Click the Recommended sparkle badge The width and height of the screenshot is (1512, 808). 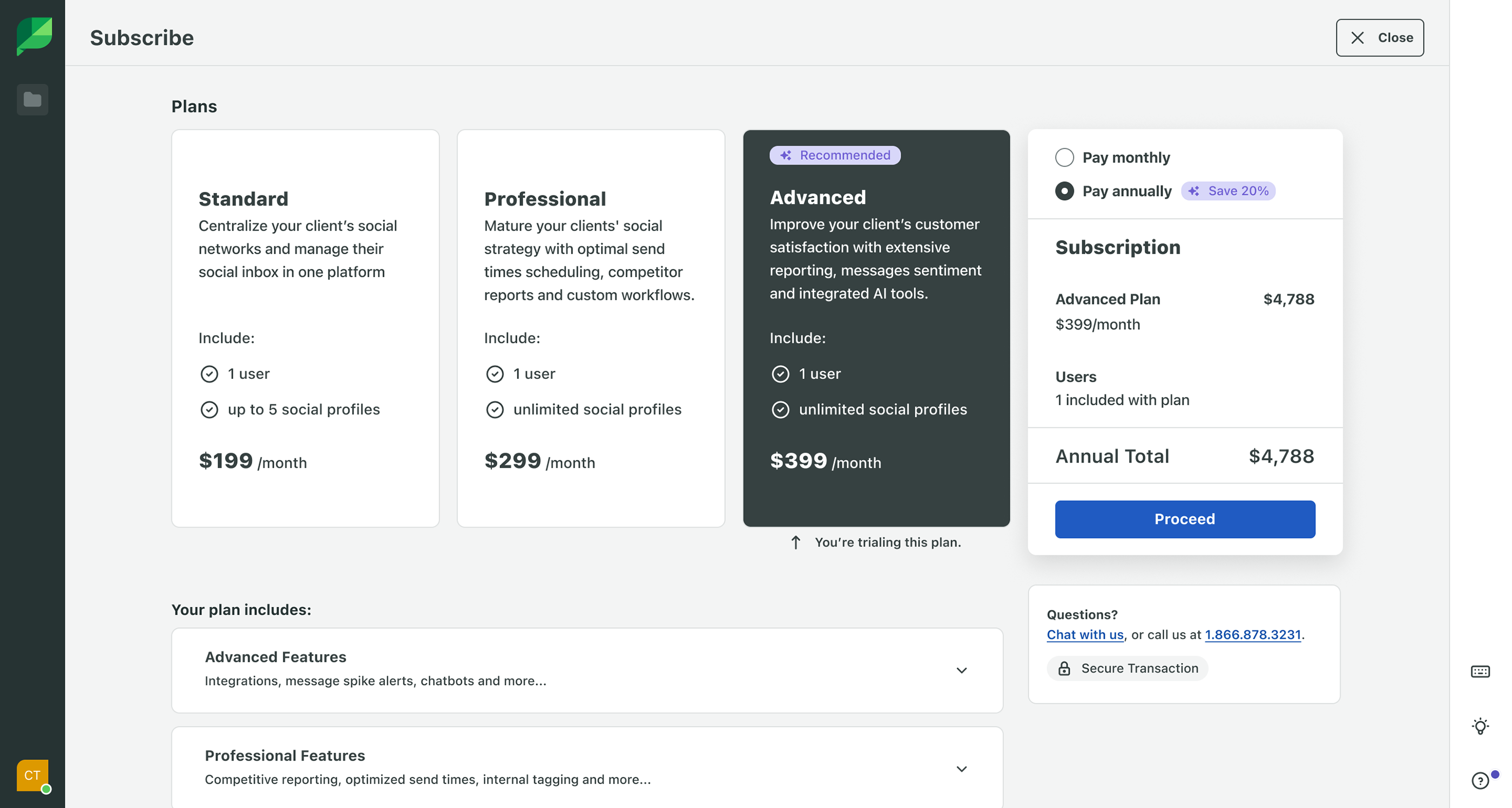click(835, 155)
